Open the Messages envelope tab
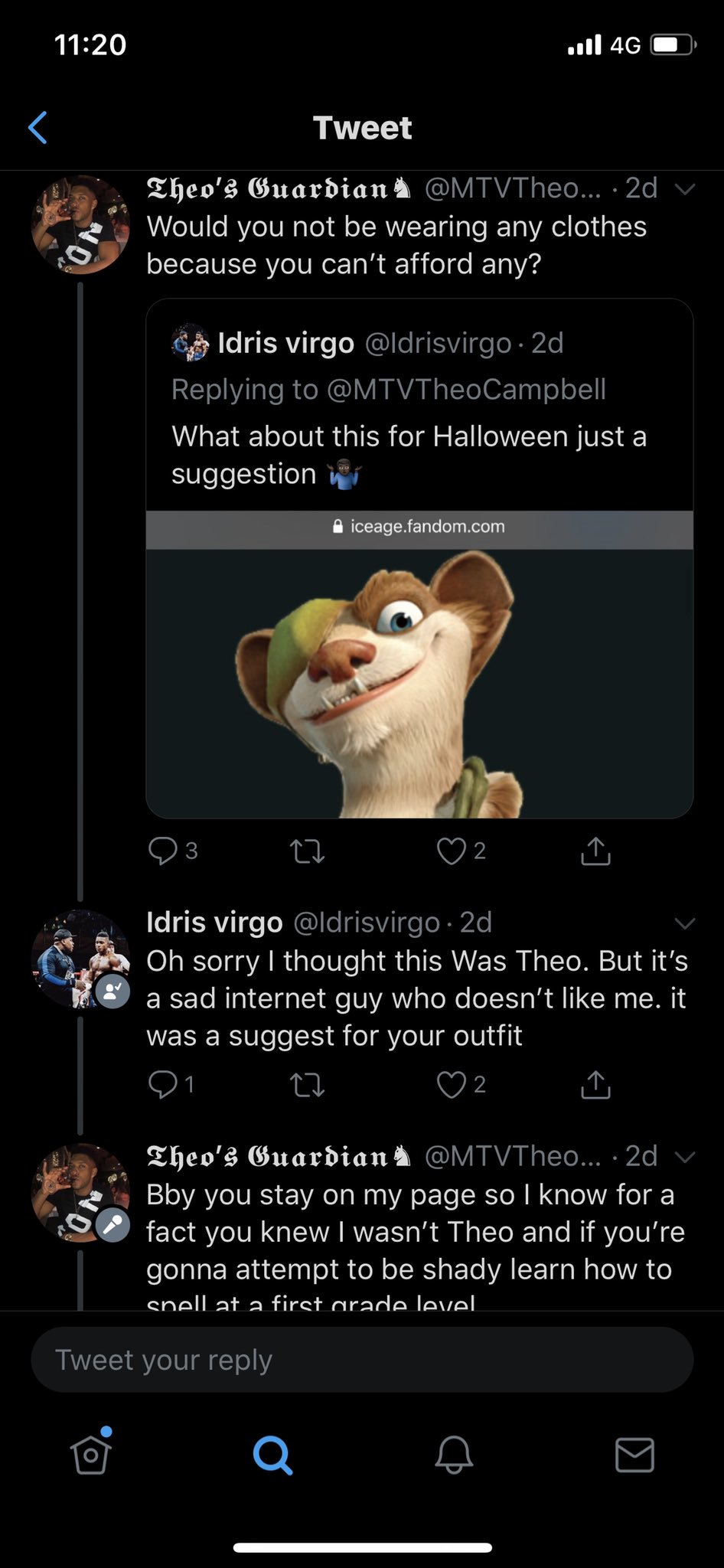 pos(635,1454)
